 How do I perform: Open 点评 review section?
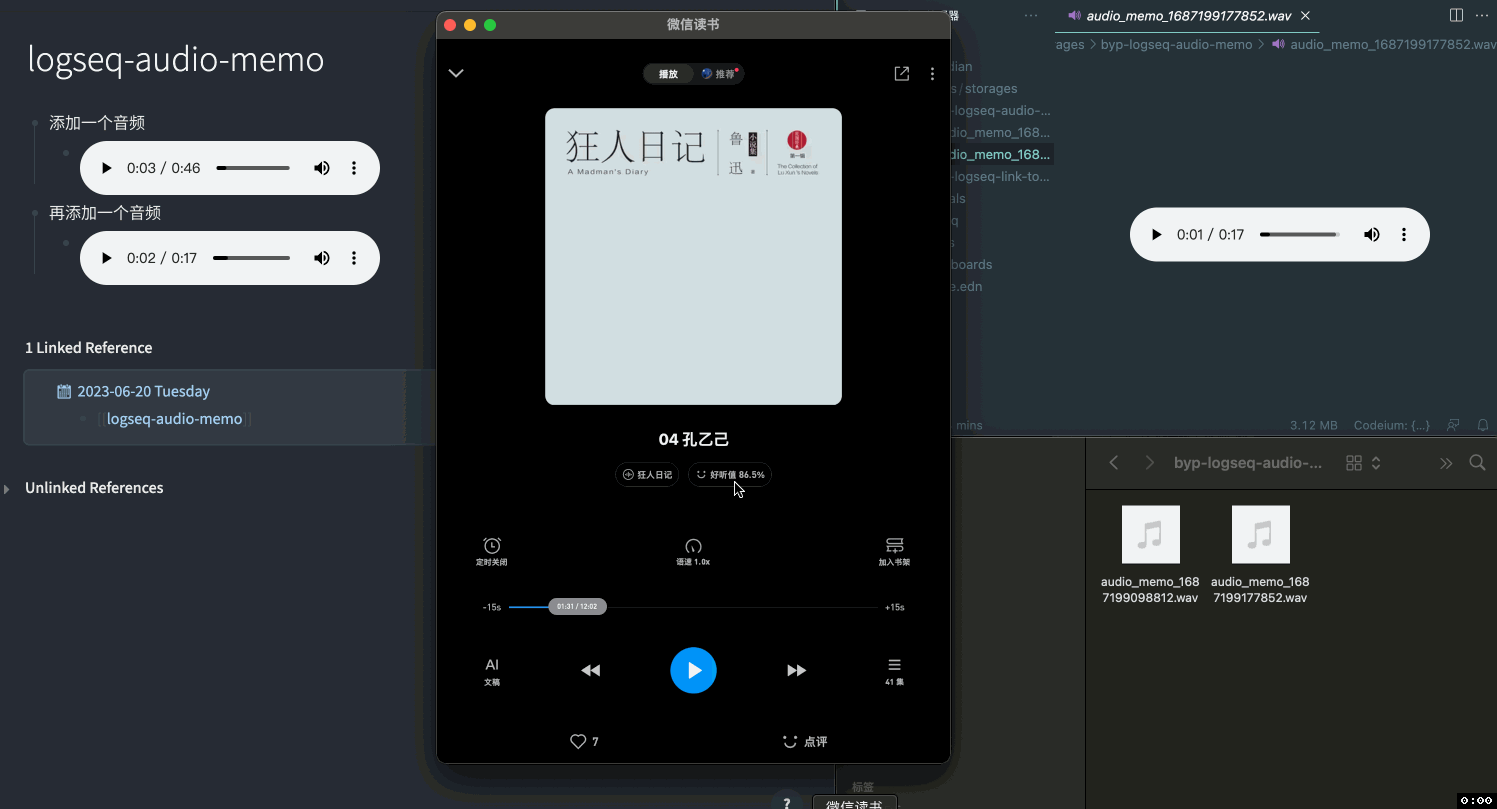point(805,741)
